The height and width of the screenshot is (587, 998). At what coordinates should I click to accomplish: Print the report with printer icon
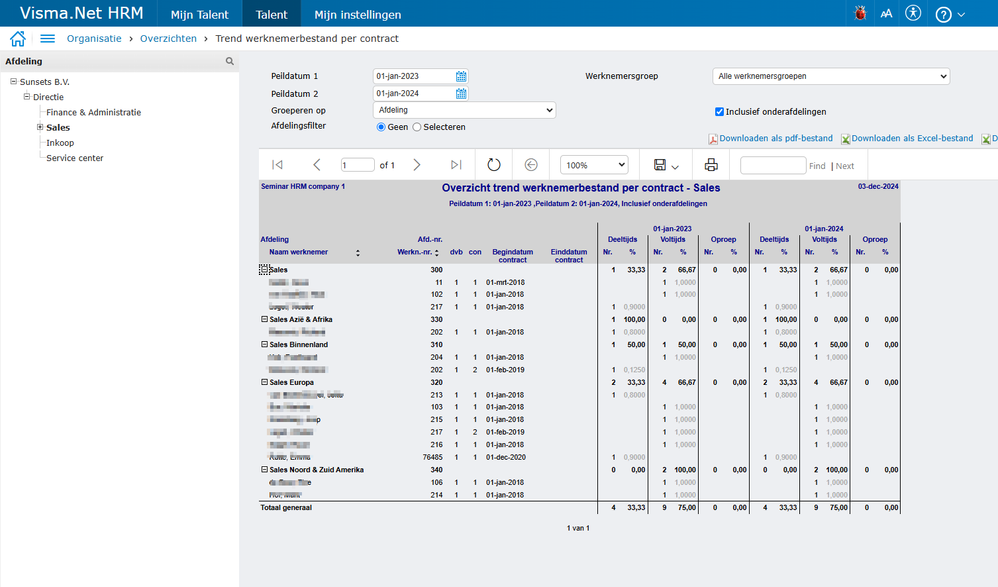[x=711, y=165]
